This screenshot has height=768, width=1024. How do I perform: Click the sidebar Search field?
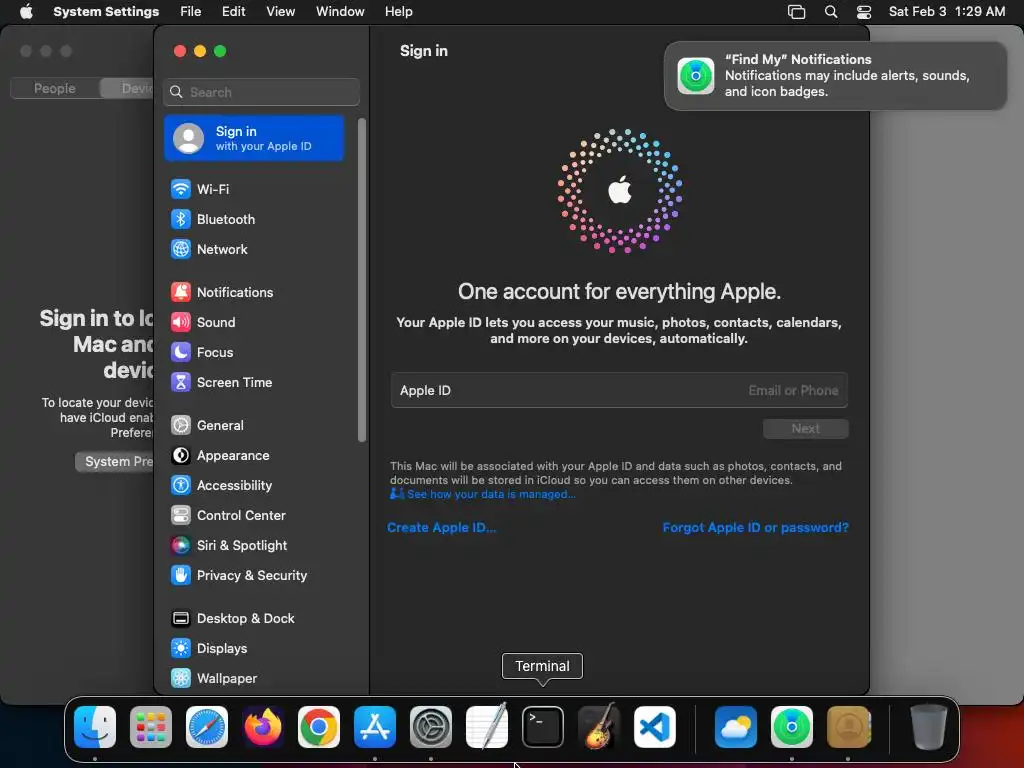pos(261,92)
